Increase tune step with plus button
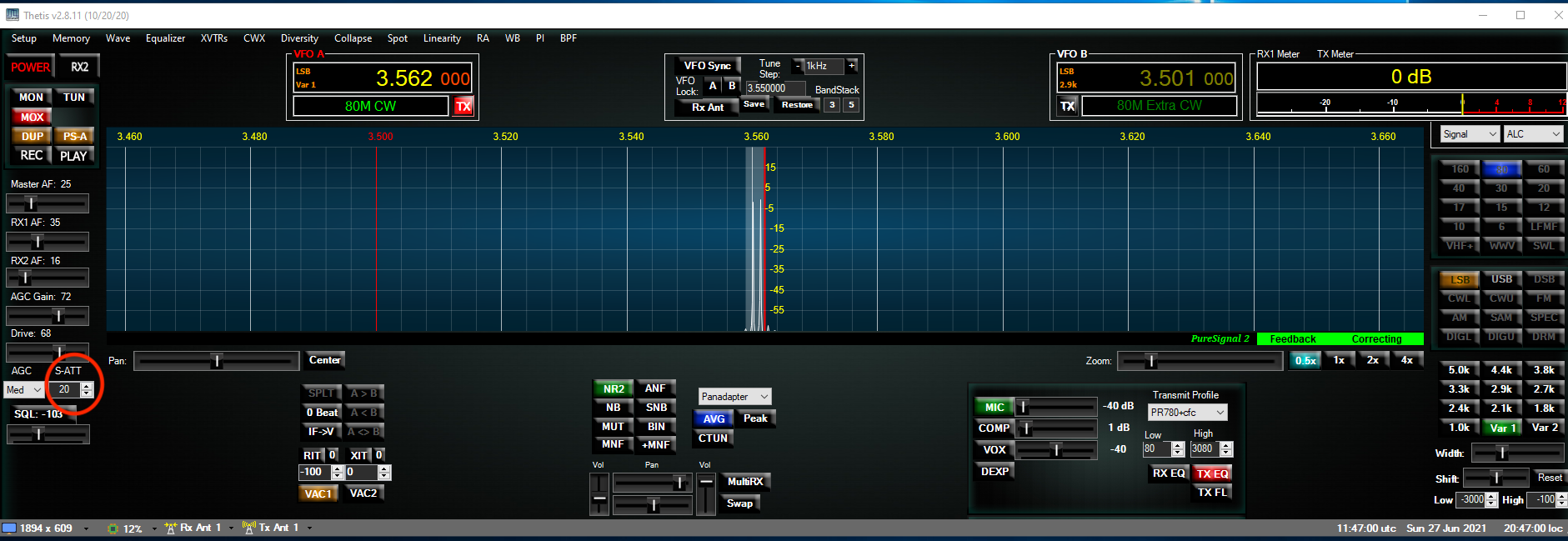 point(851,66)
